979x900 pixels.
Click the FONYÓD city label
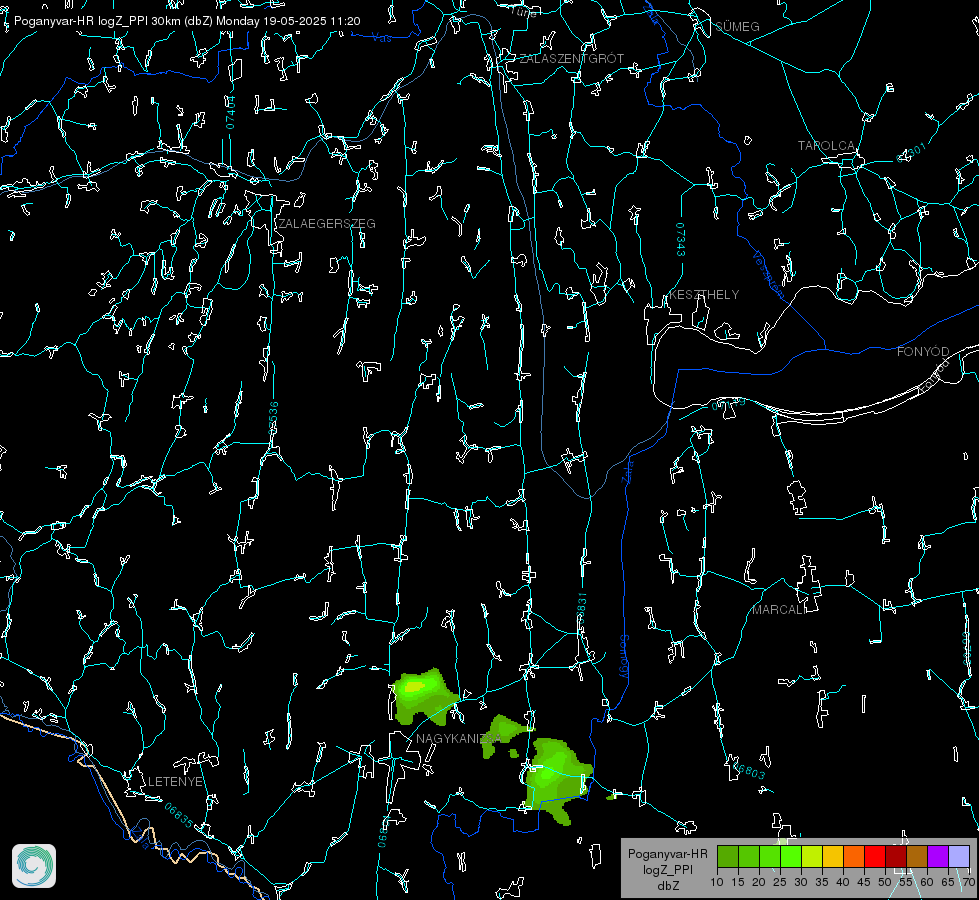coord(923,352)
